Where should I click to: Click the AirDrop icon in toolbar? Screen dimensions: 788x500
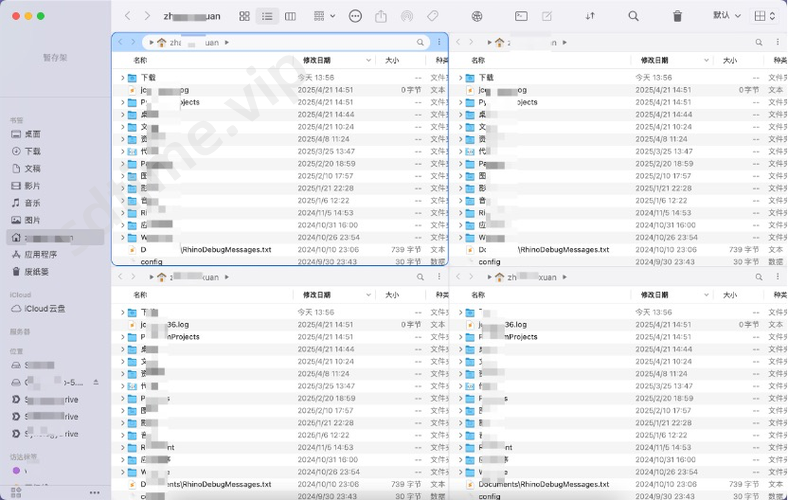pos(407,17)
